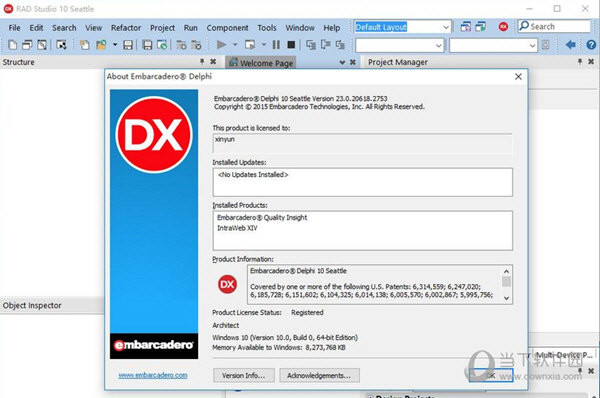
Task: Click the Save toolbar icon
Action: tap(128, 45)
